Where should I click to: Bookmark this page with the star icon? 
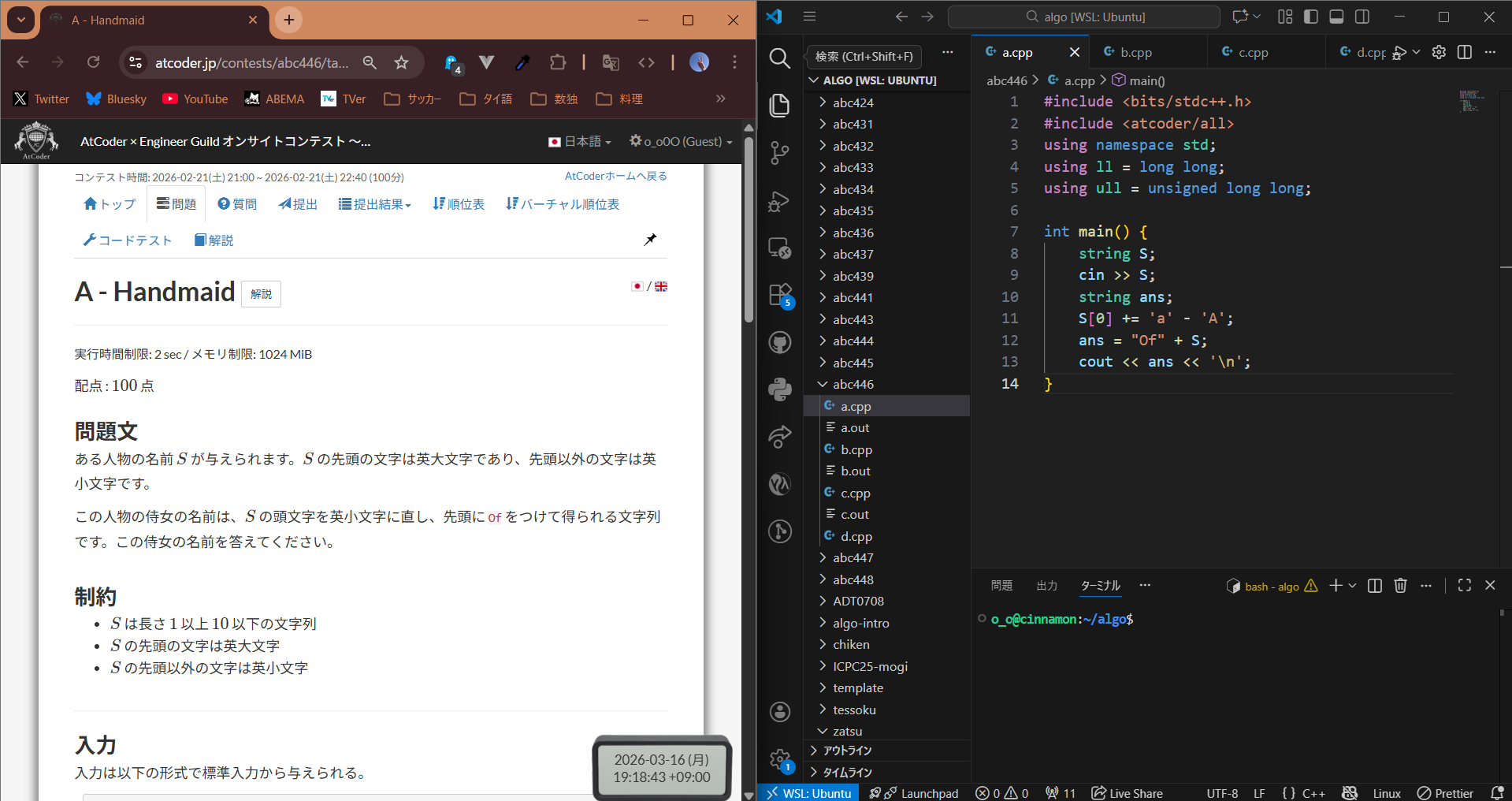click(401, 62)
